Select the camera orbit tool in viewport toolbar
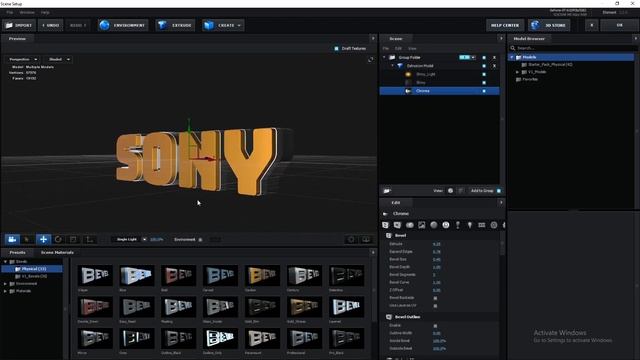 click(12, 240)
